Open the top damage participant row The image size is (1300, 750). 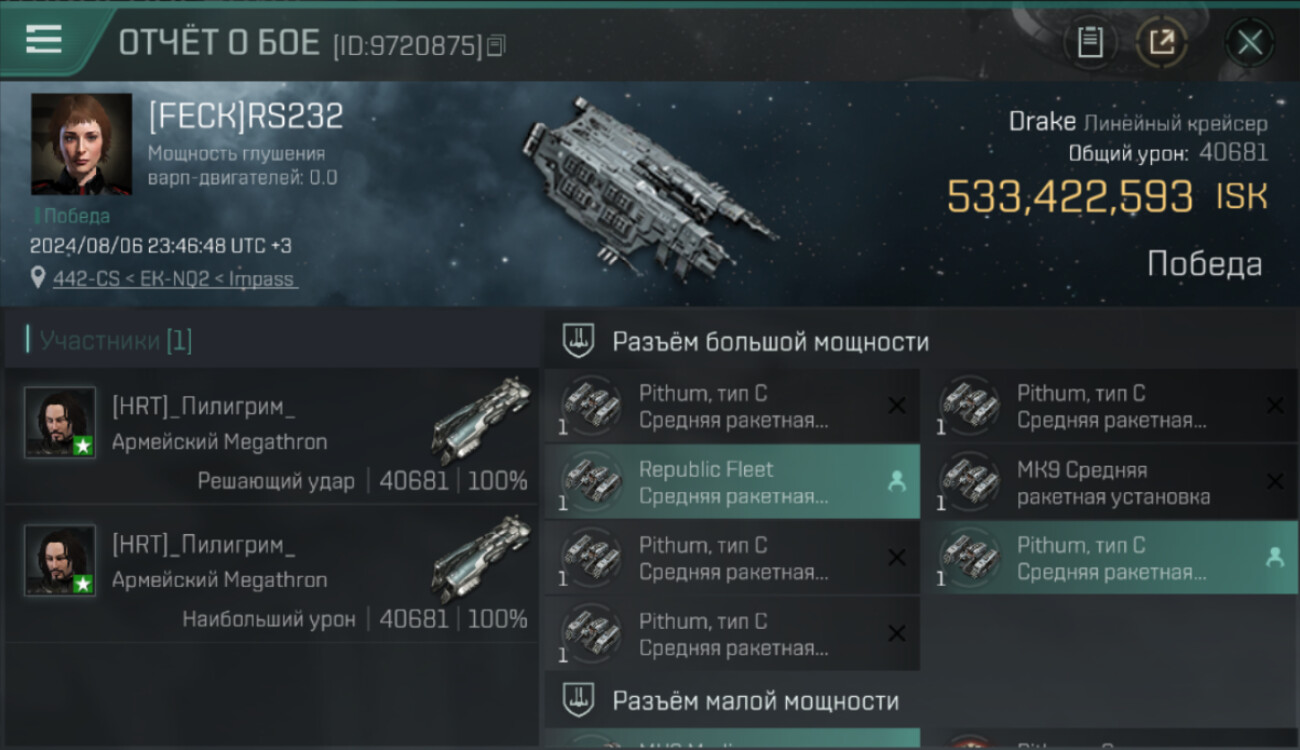point(272,573)
